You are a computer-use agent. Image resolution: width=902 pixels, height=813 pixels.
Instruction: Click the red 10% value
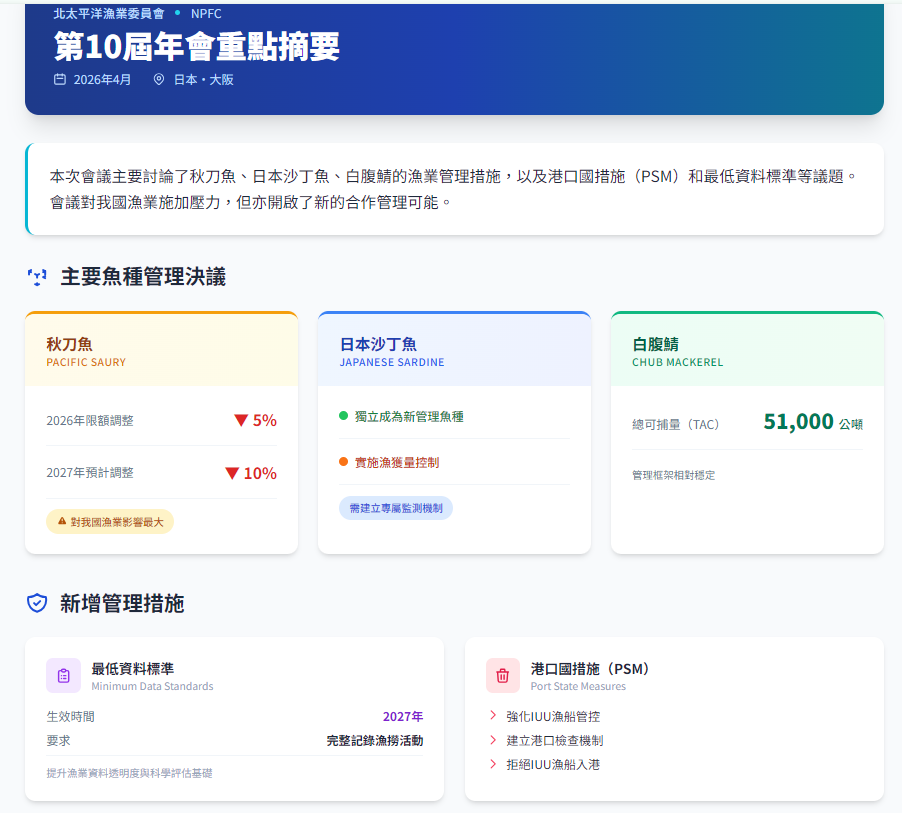260,474
